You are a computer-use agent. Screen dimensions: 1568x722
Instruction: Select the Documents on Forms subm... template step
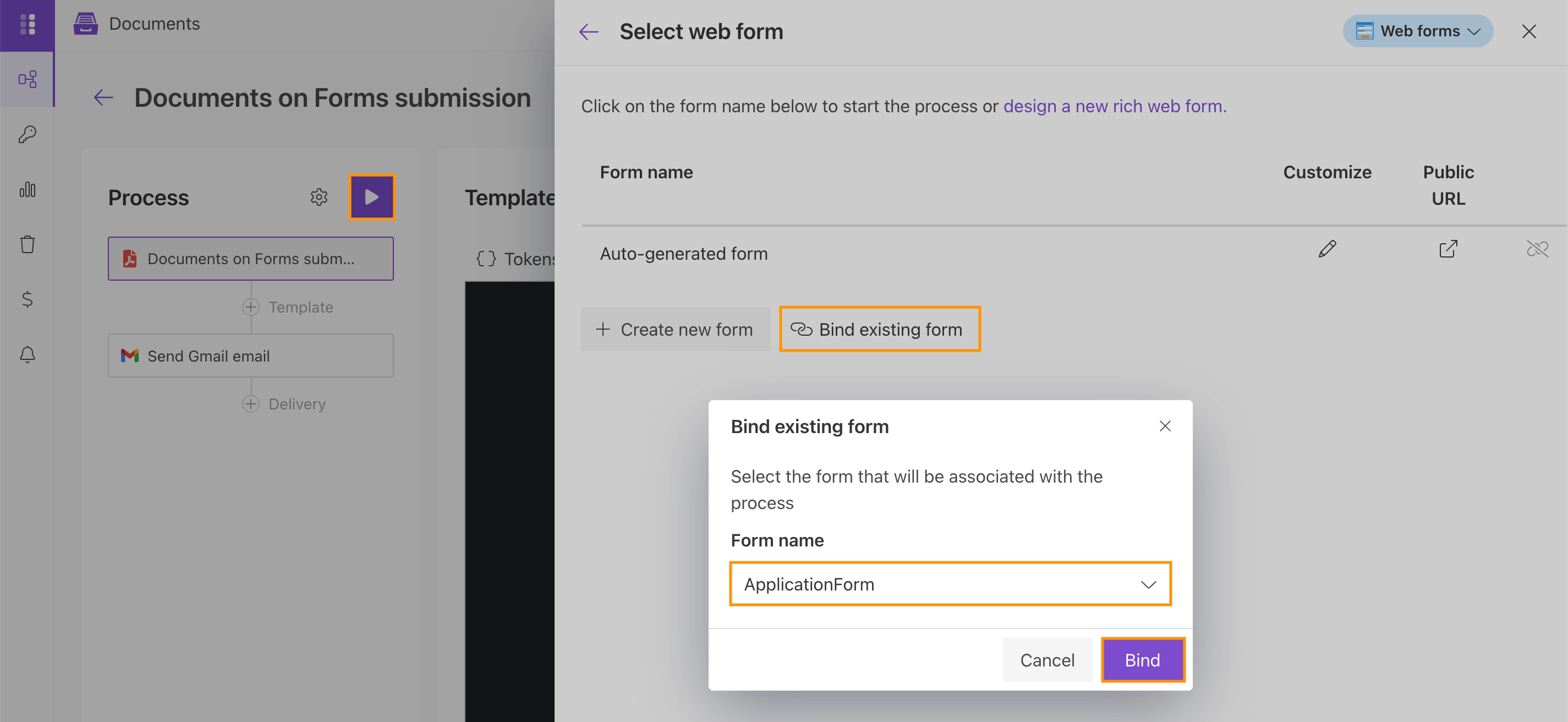[251, 259]
